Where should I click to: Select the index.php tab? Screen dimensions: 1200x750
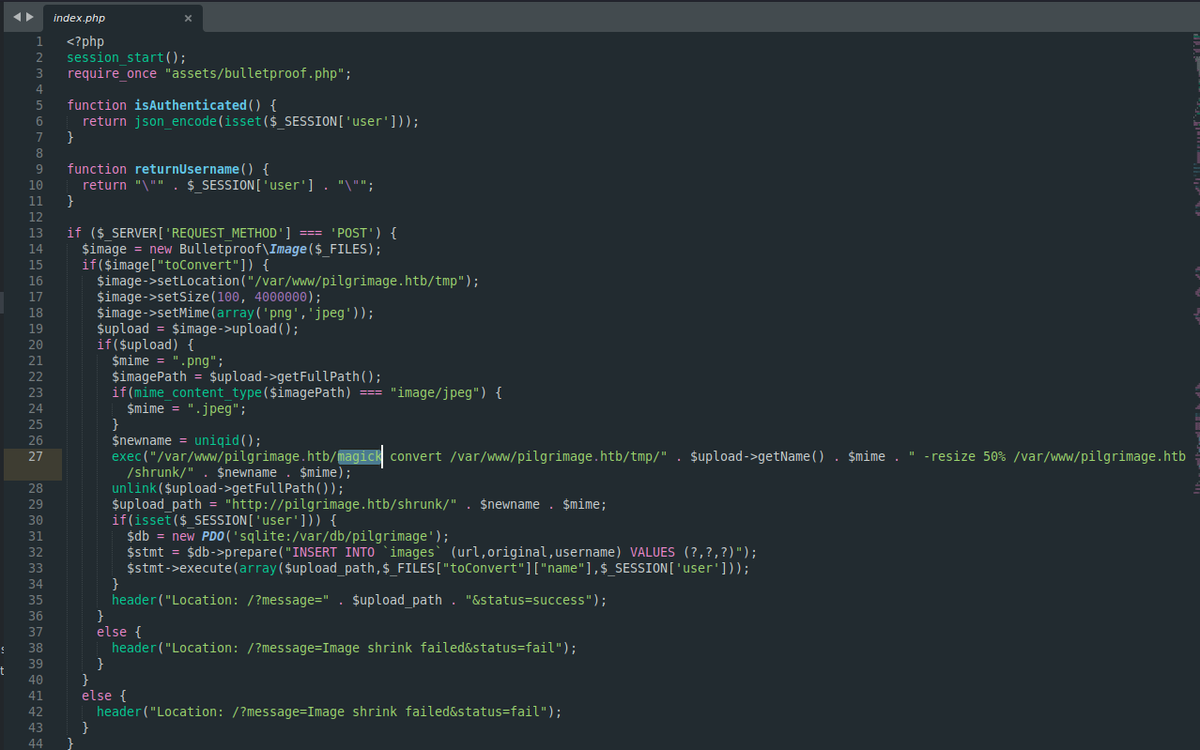click(121, 18)
